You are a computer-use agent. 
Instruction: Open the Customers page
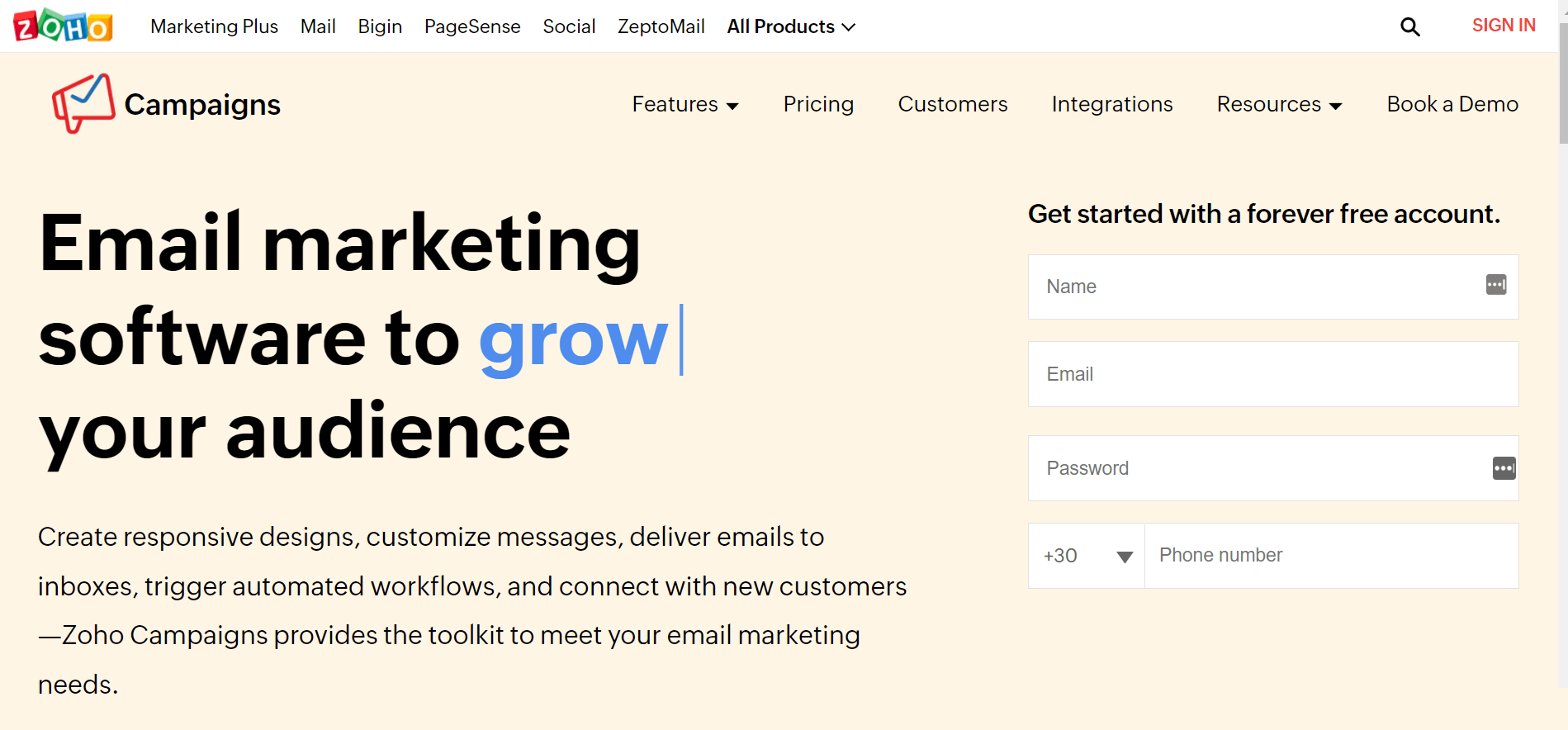pyautogui.click(x=952, y=104)
